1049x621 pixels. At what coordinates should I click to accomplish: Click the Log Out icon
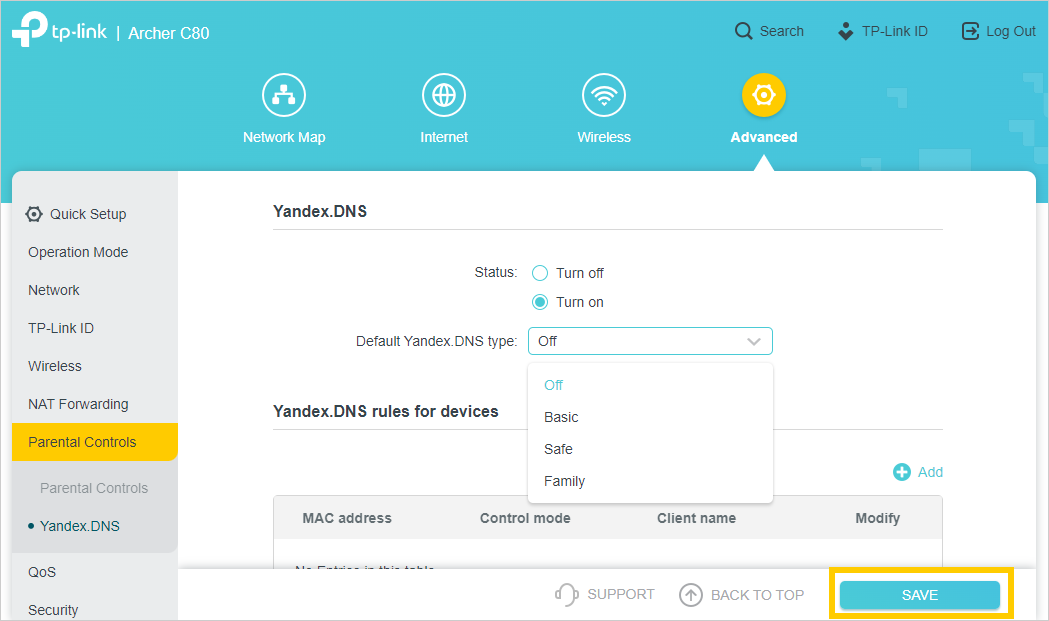(x=970, y=31)
